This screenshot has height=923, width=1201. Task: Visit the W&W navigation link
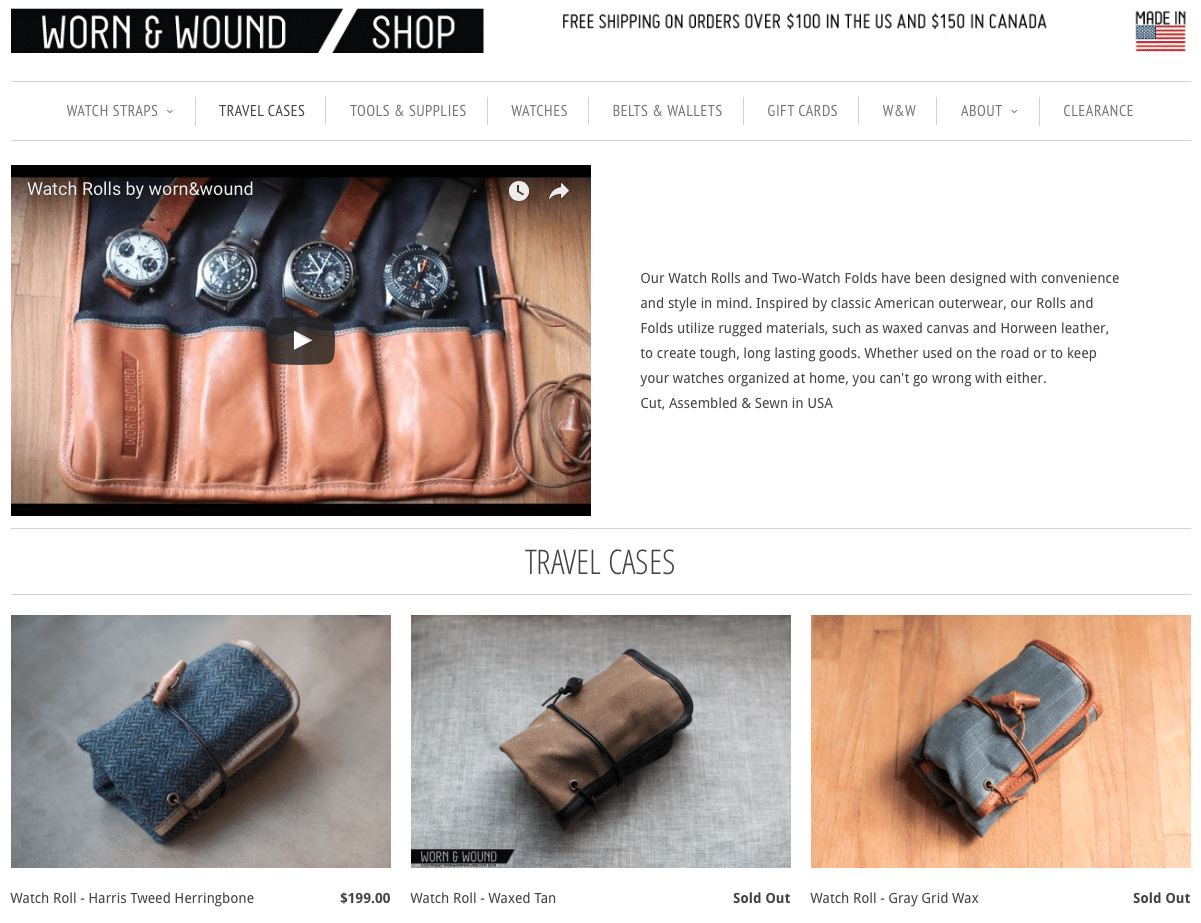pos(899,111)
